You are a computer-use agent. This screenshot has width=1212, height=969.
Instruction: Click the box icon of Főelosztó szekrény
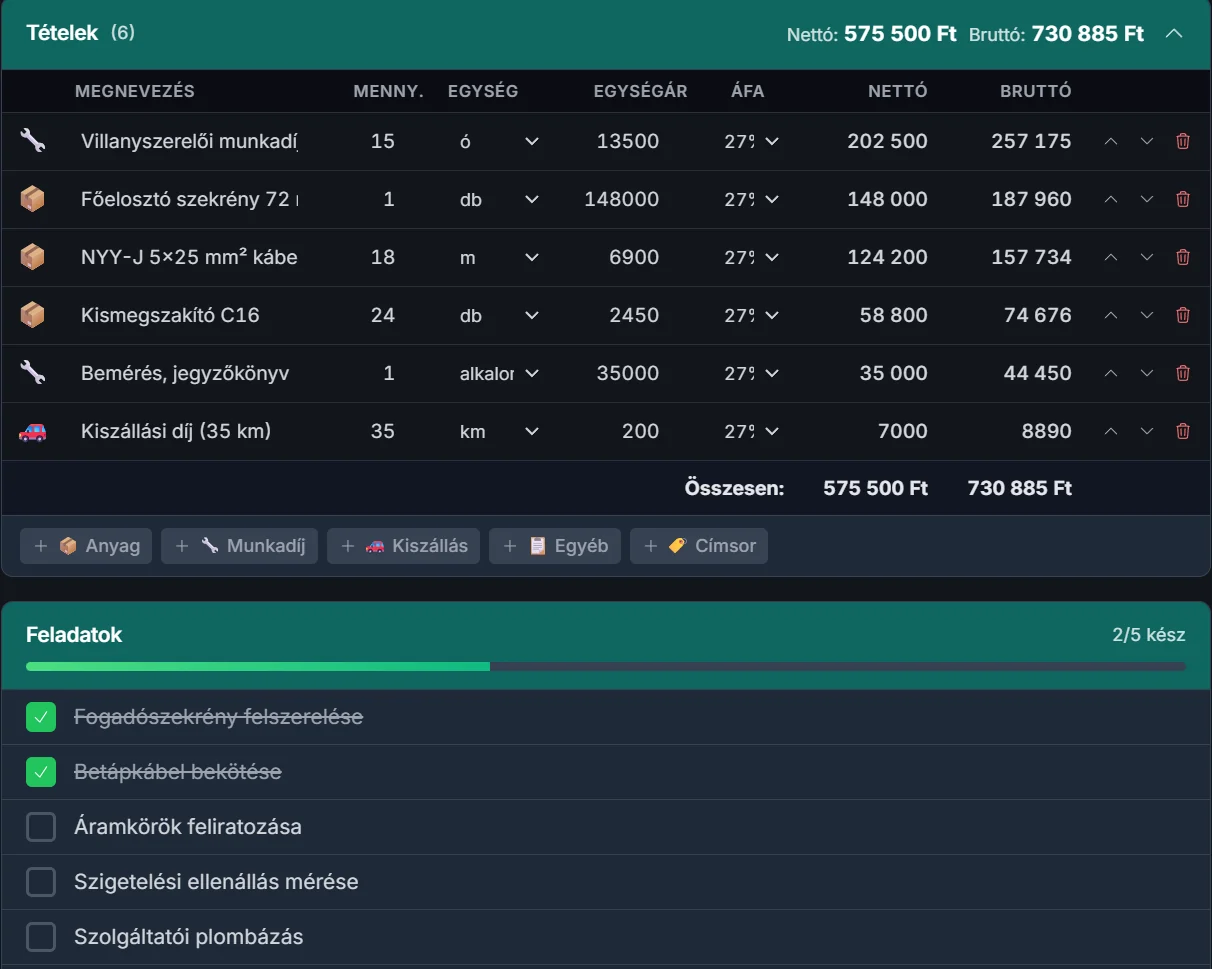33,199
